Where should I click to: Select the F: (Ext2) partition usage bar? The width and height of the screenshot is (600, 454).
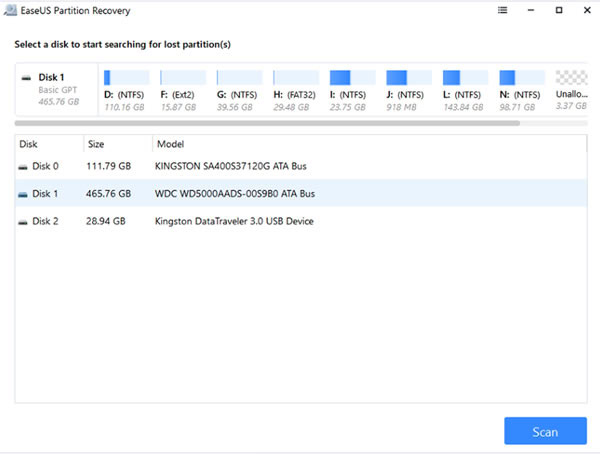pyautogui.click(x=183, y=78)
